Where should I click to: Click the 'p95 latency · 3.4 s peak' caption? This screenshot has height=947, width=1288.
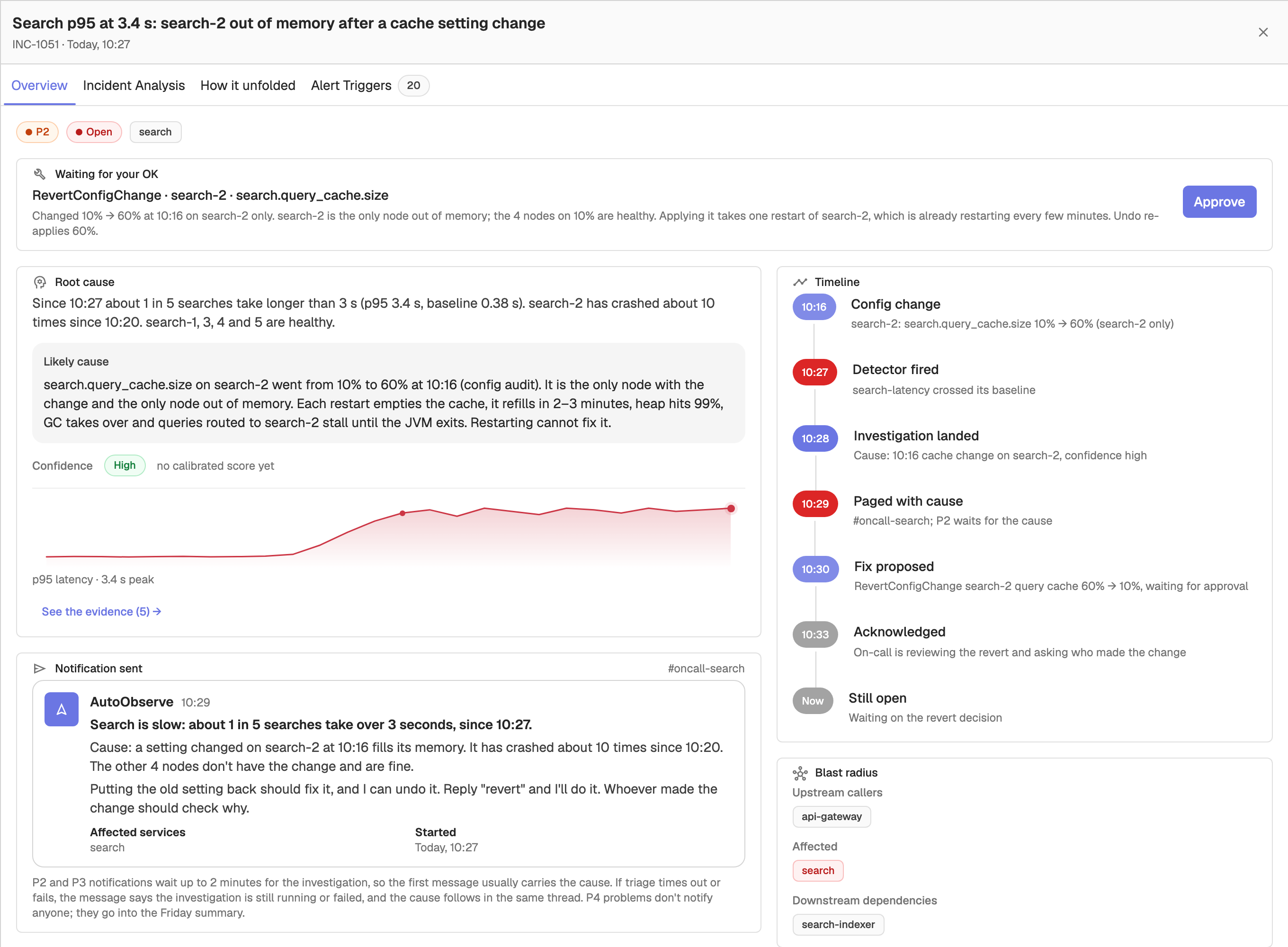(x=93, y=580)
